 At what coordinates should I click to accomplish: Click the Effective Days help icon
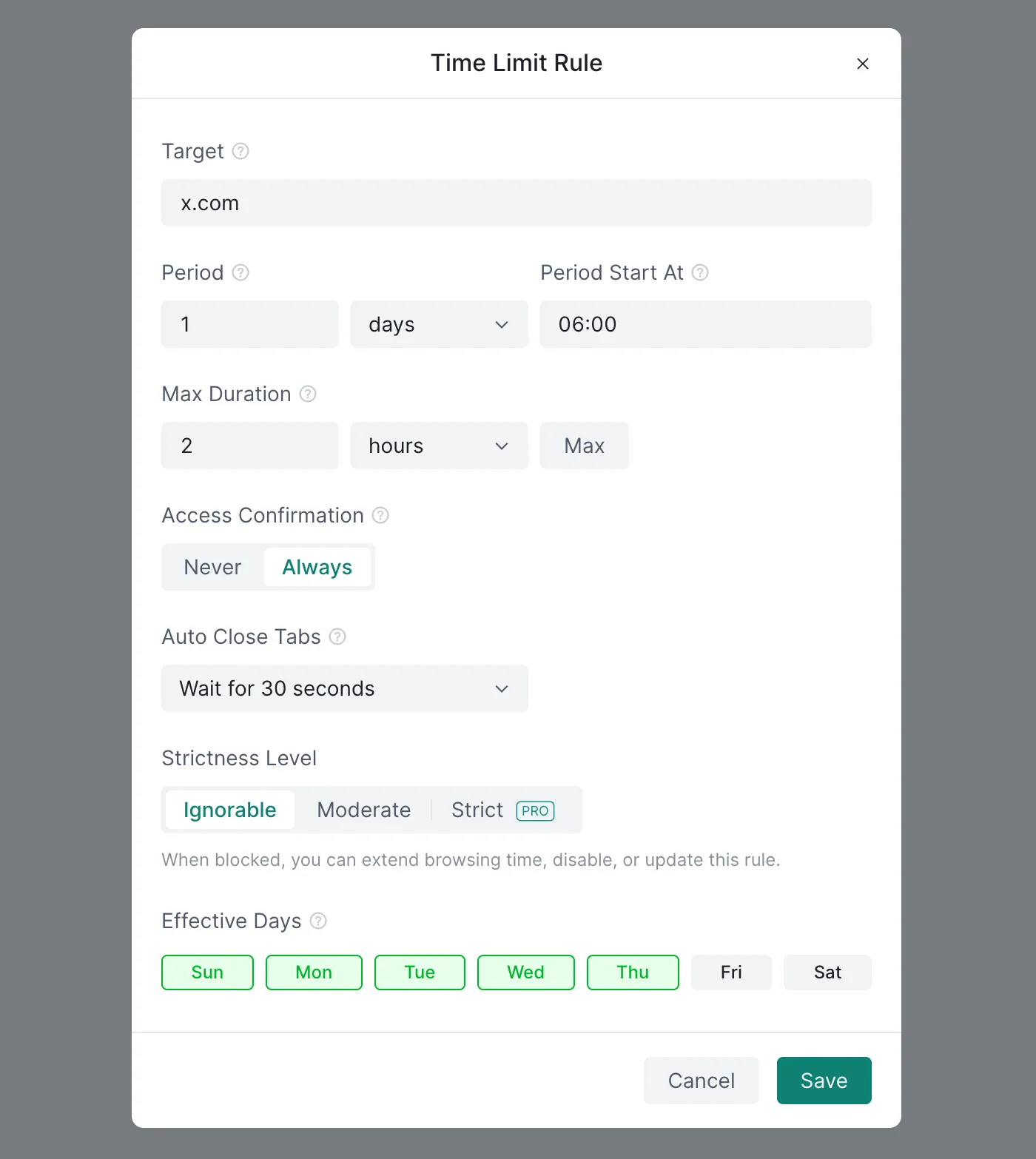click(x=318, y=921)
